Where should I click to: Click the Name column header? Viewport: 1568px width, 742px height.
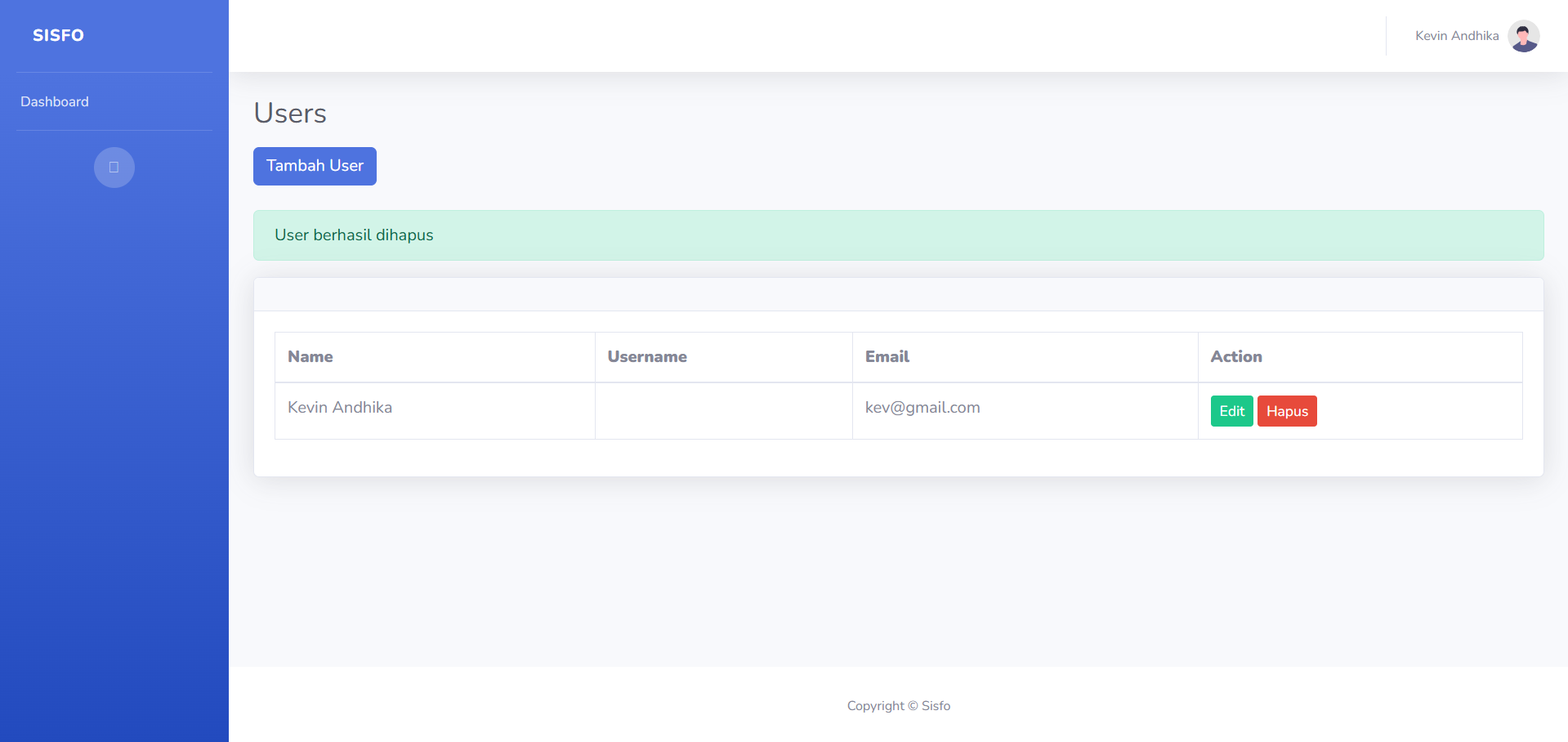310,356
